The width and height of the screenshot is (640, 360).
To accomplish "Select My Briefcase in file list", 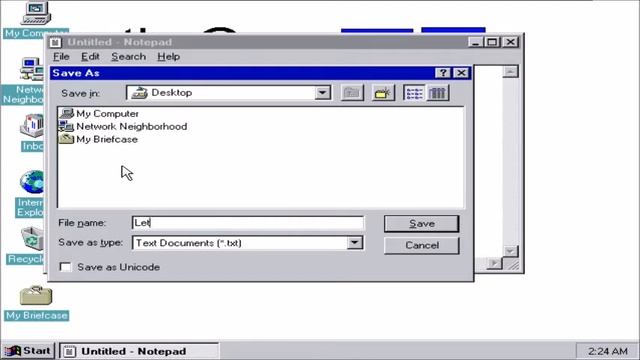I will click(x=98, y=139).
